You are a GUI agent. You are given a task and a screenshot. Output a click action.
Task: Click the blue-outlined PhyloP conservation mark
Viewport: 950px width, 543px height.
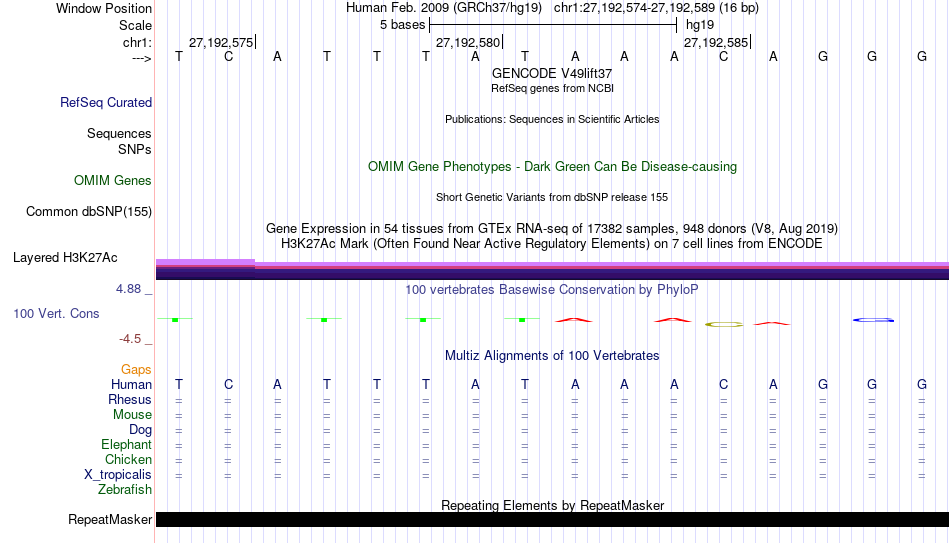click(x=873, y=319)
